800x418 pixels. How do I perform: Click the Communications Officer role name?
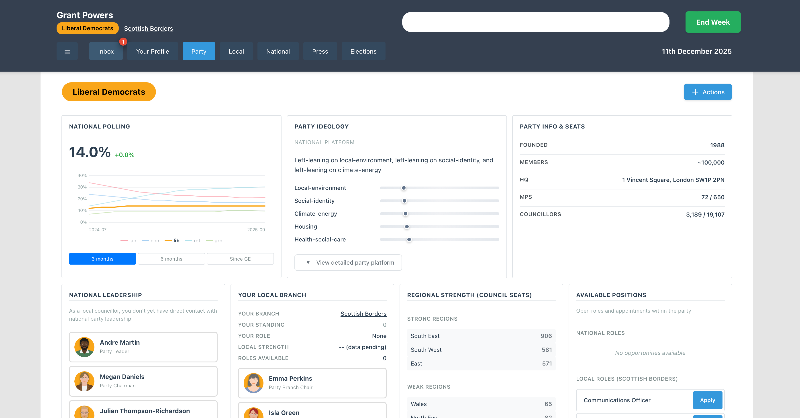pos(617,400)
